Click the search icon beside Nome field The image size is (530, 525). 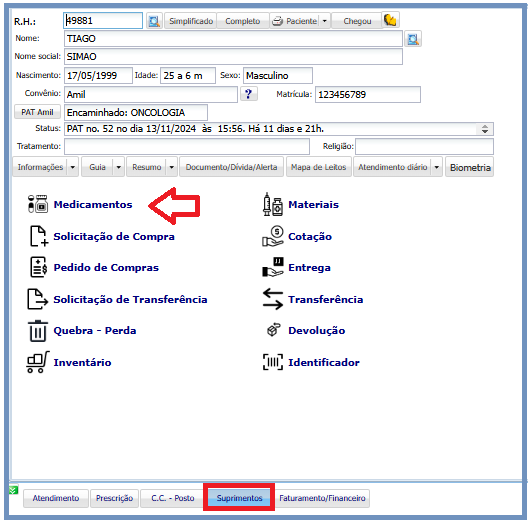coord(412,39)
